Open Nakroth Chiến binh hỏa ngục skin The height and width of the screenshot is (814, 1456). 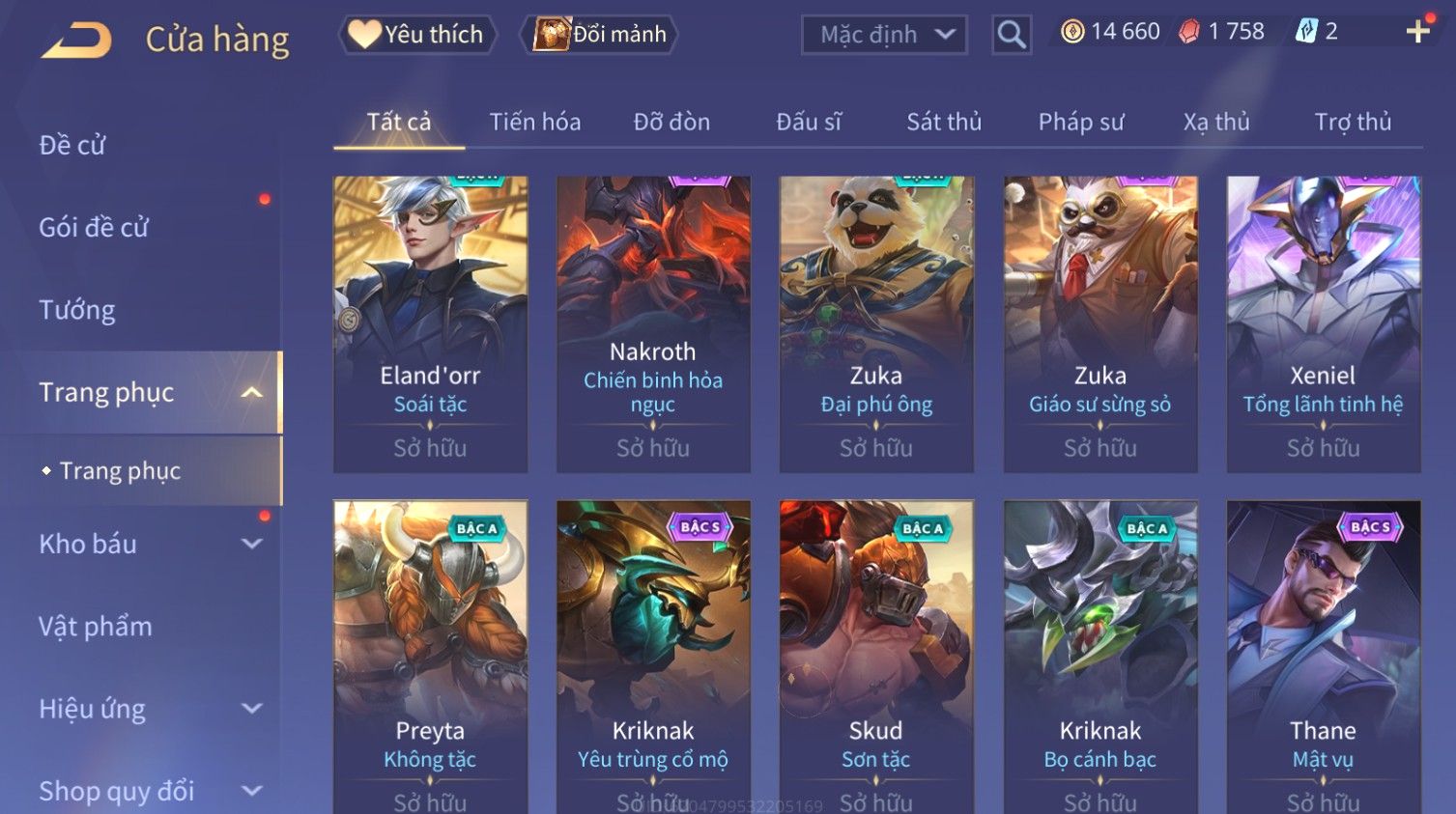click(x=653, y=324)
